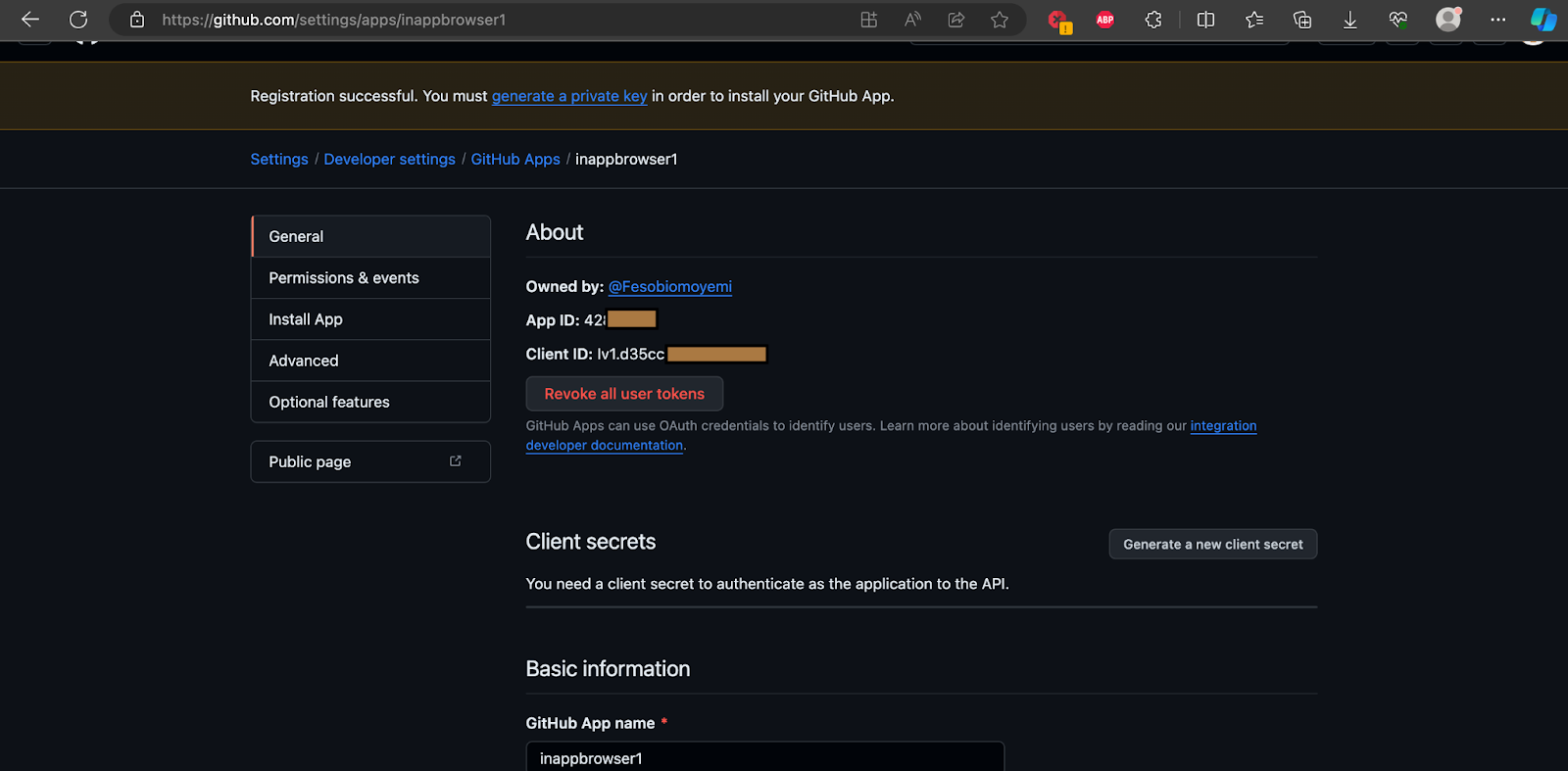Open the Browser essentials heart icon
Viewport: 1568px width, 771px height.
pyautogui.click(x=1398, y=20)
